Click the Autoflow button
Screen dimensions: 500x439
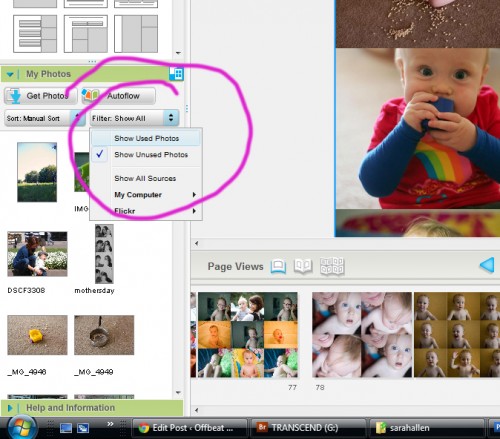click(118, 96)
